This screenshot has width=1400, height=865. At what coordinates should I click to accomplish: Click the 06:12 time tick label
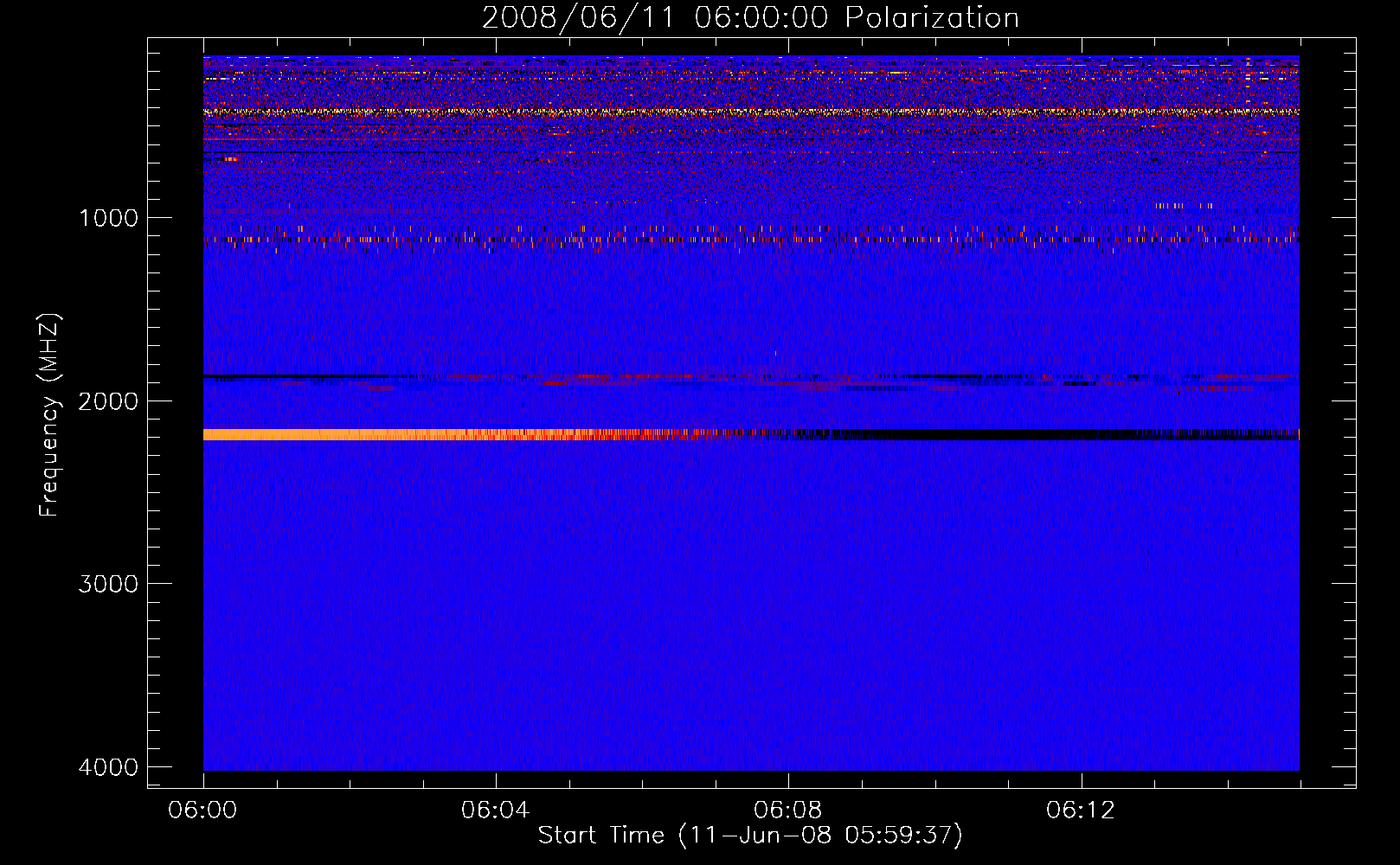pos(1080,811)
